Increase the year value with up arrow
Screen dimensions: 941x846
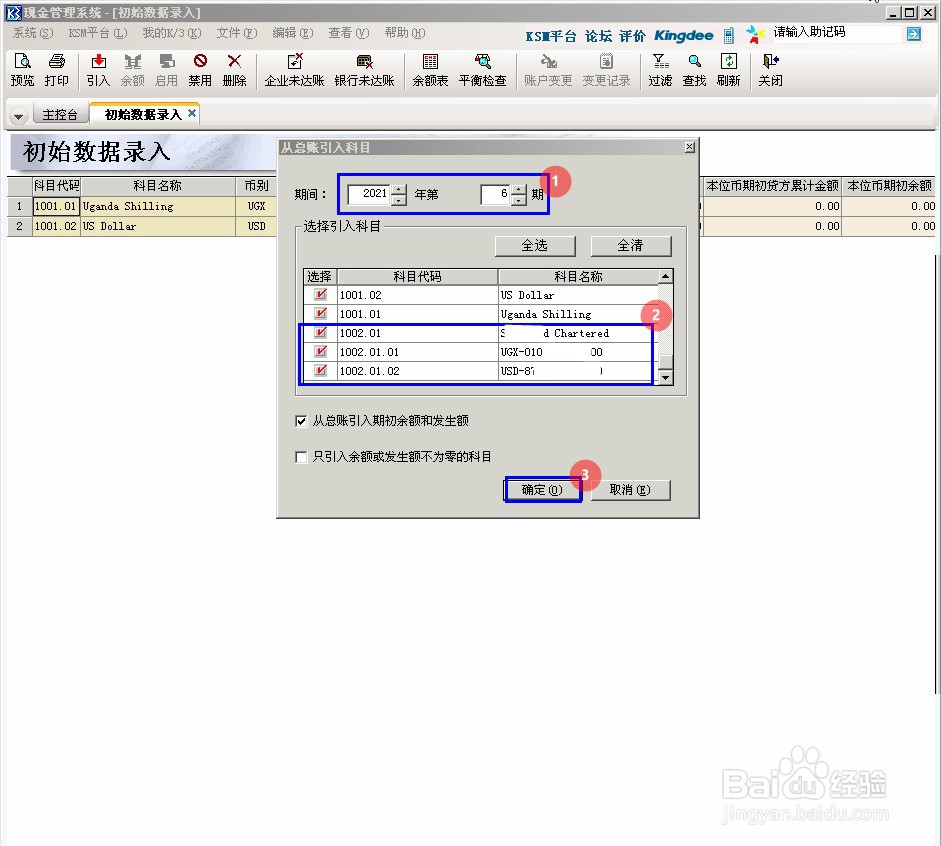point(398,190)
